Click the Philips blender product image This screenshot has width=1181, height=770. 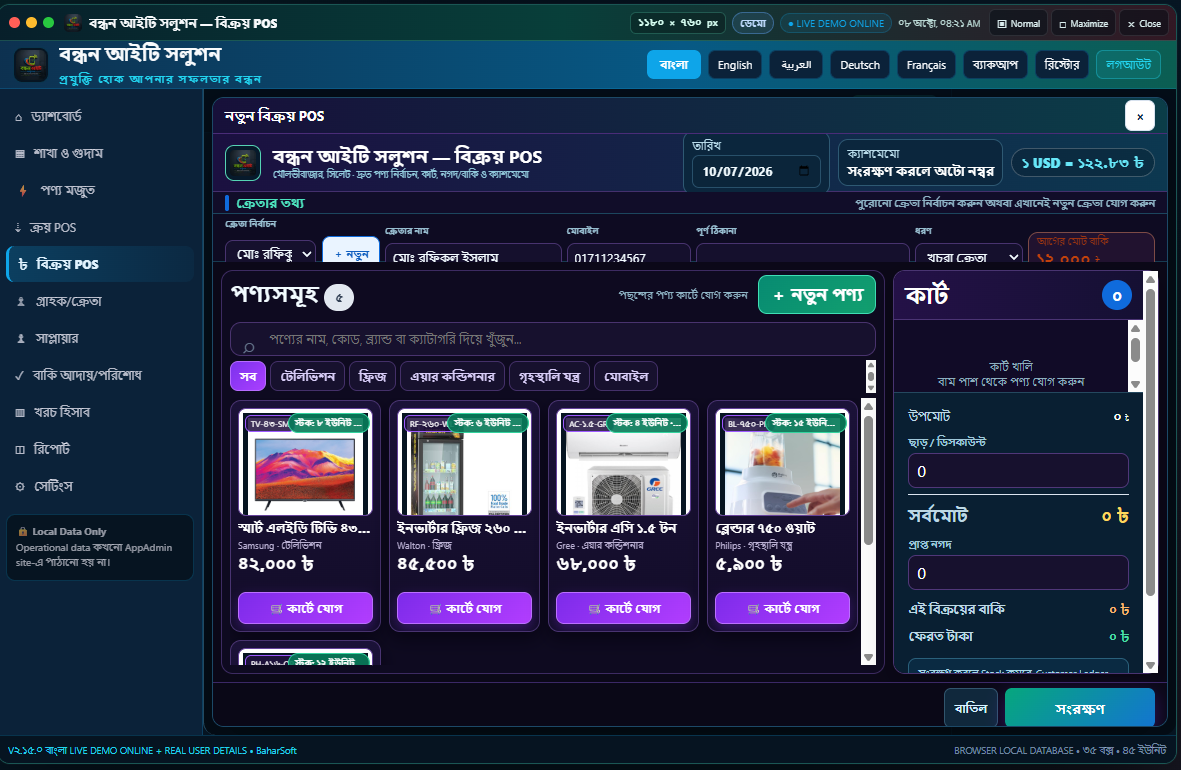click(782, 463)
